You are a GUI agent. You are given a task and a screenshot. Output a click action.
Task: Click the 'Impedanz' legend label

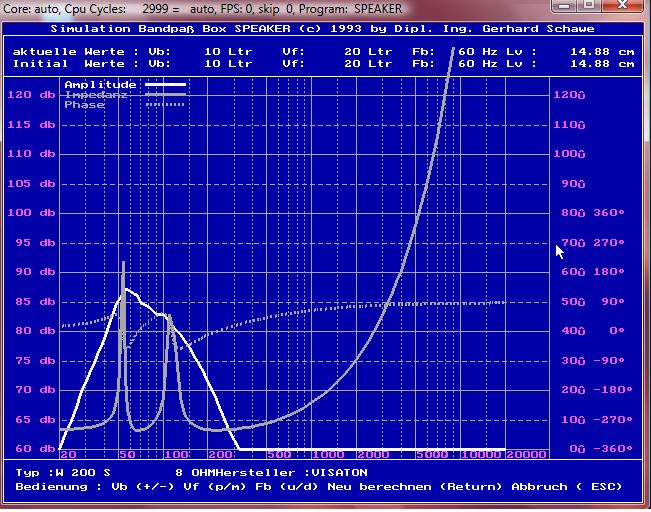[96, 95]
